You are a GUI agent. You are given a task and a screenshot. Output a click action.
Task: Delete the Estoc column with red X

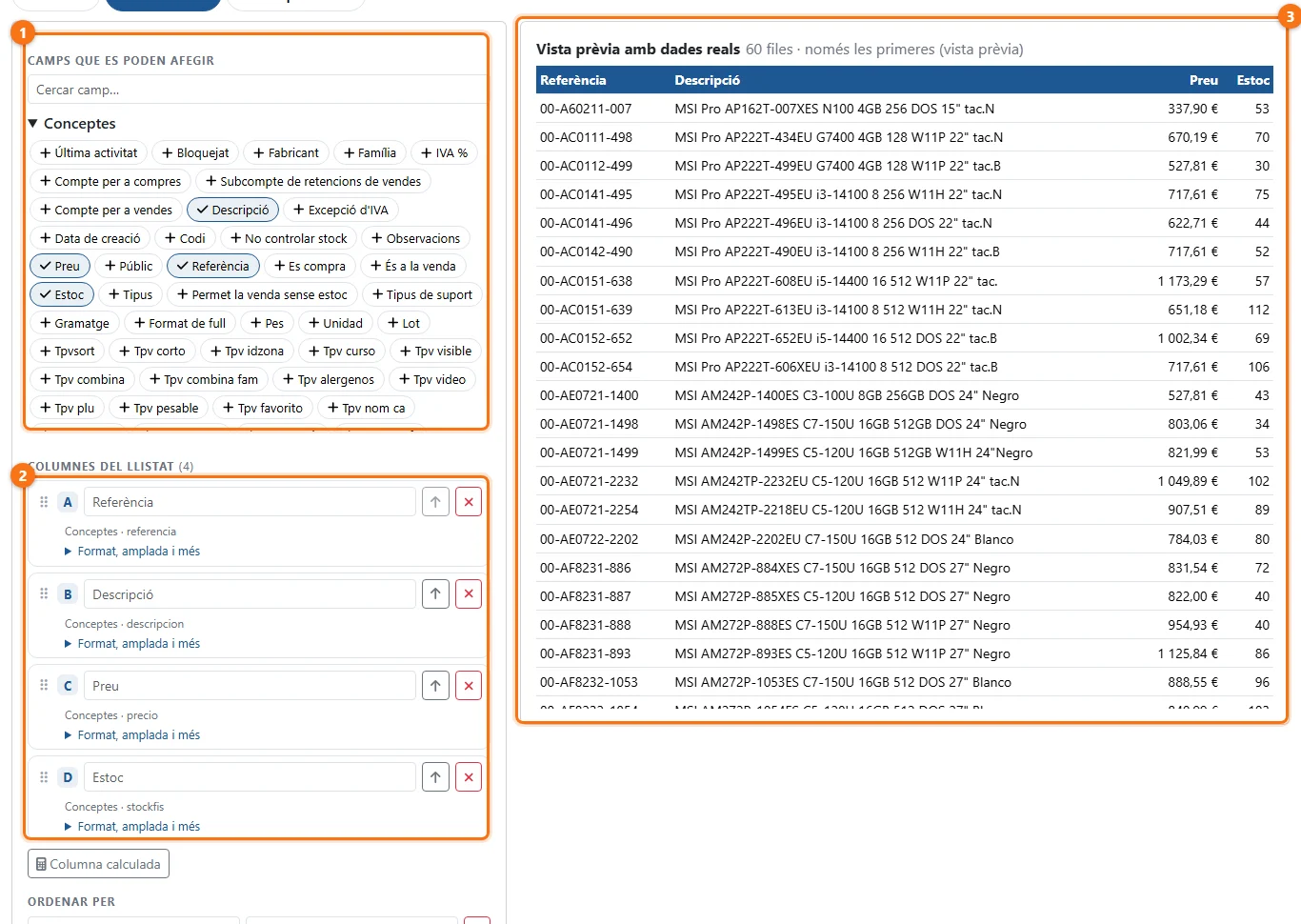[x=469, y=777]
